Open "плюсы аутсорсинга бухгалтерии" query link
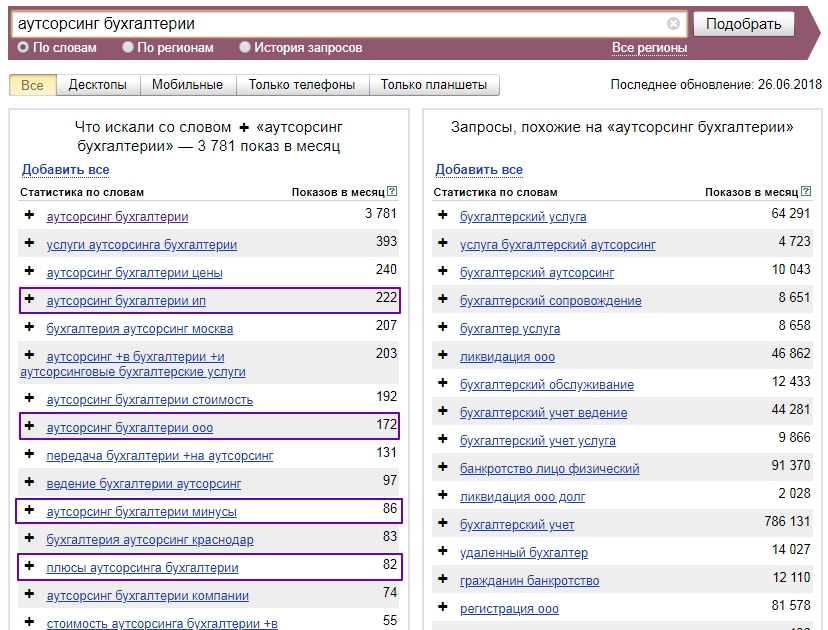 coord(142,568)
